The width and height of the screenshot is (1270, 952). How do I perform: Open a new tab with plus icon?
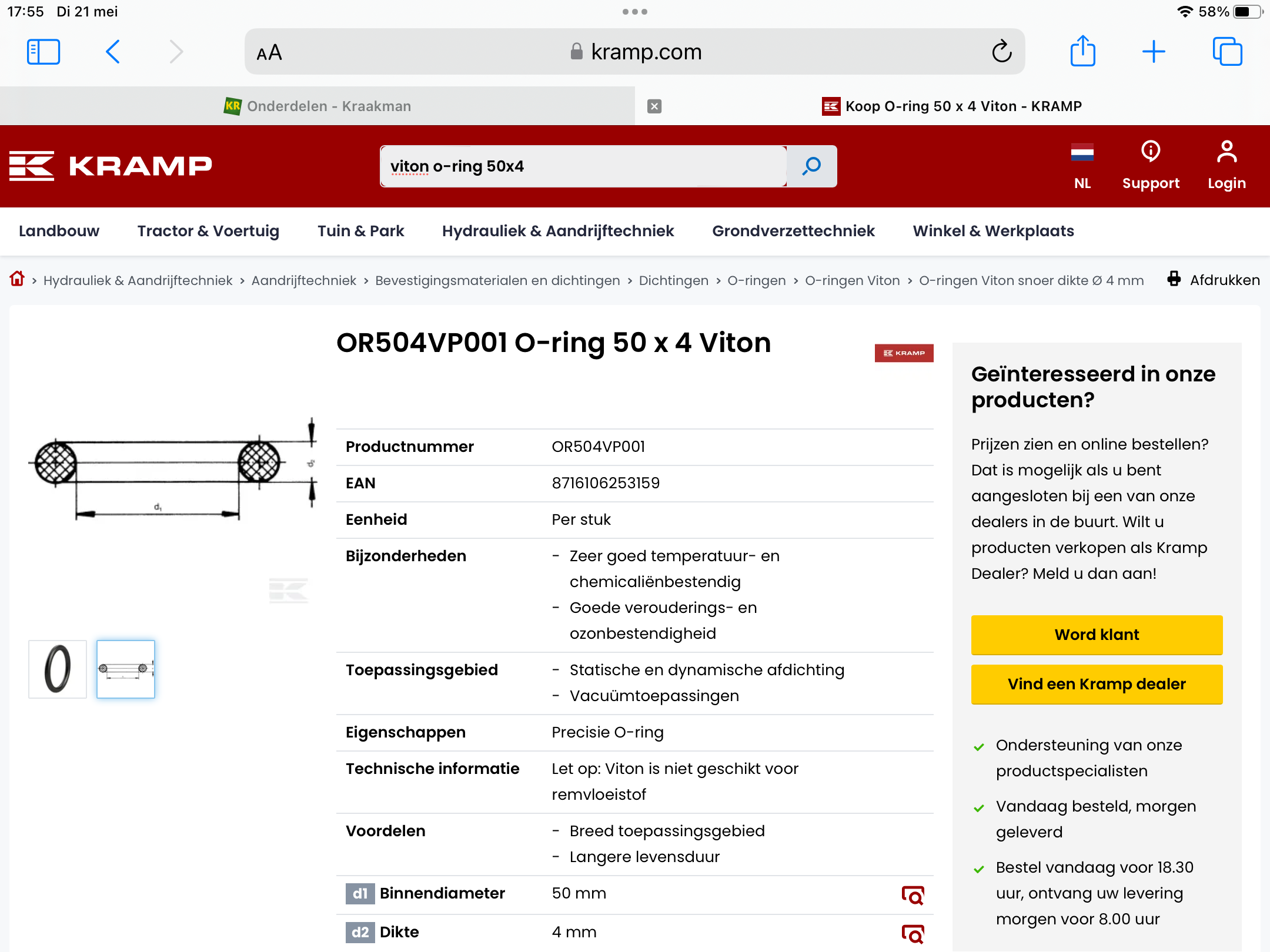pos(1154,52)
